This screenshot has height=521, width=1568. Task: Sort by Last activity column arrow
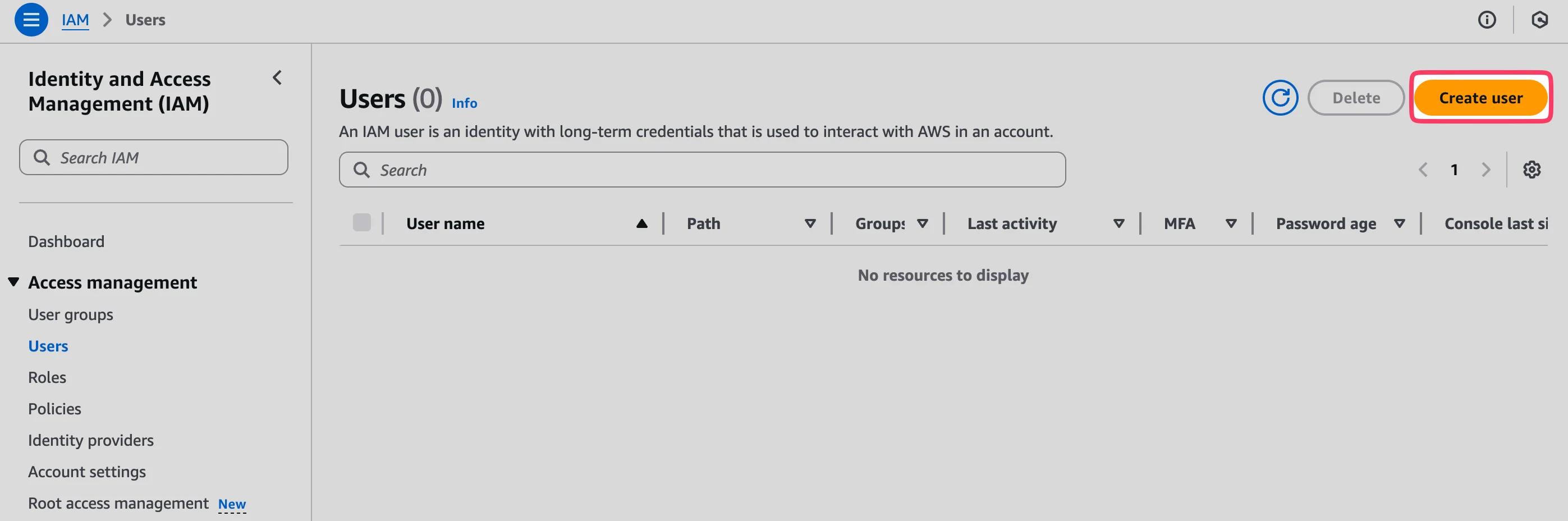coord(1119,223)
